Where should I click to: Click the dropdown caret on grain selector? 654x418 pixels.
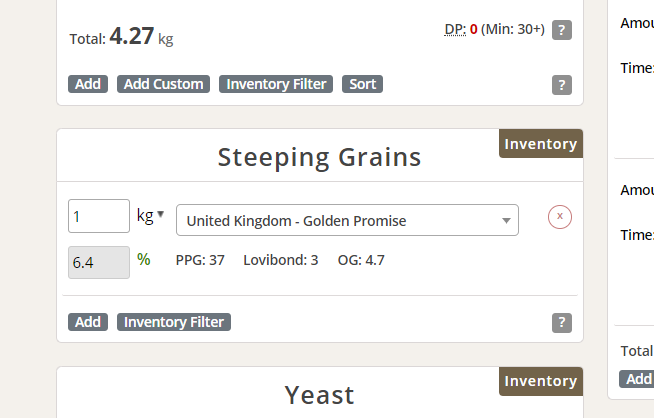506,221
